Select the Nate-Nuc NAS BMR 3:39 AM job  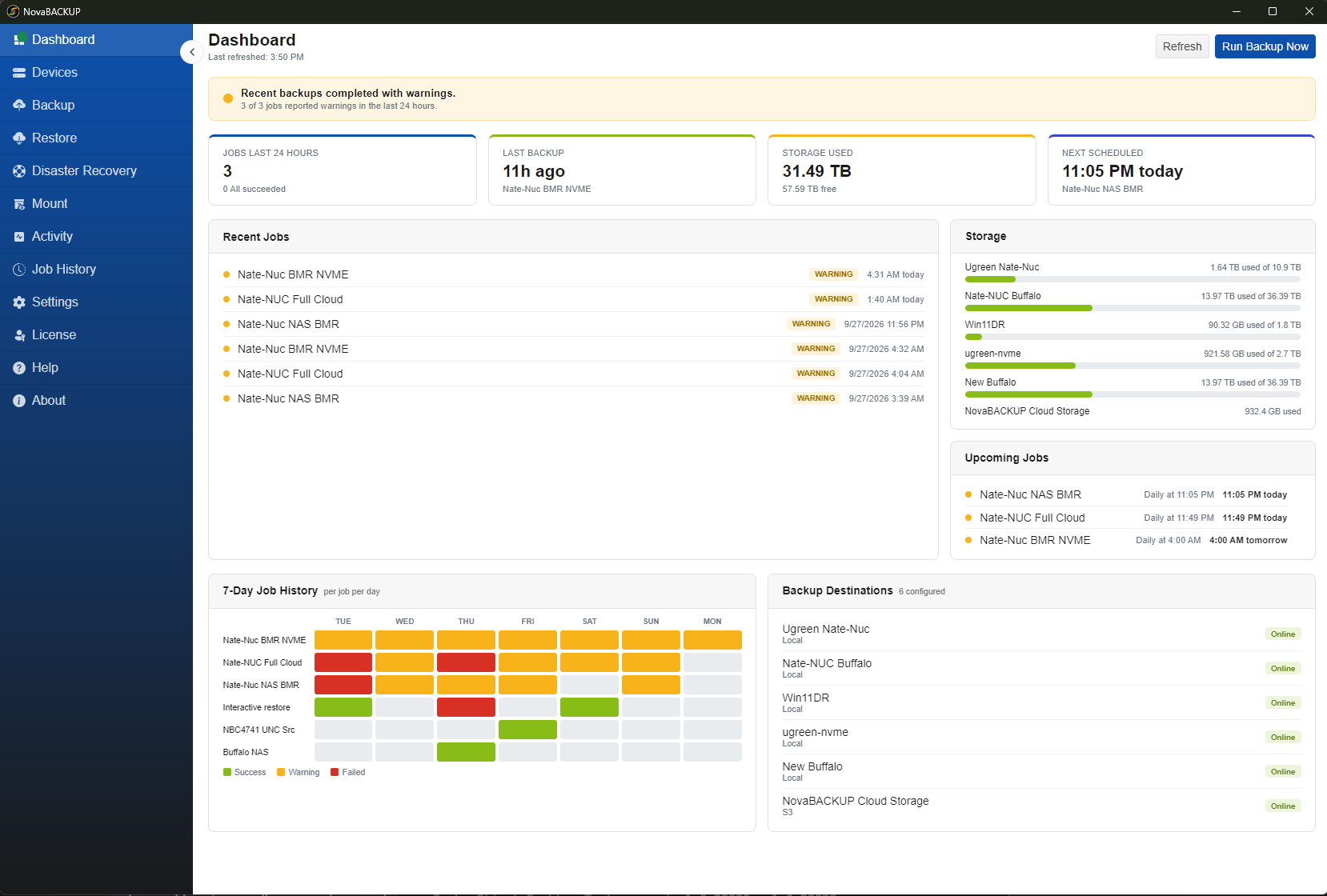point(573,398)
